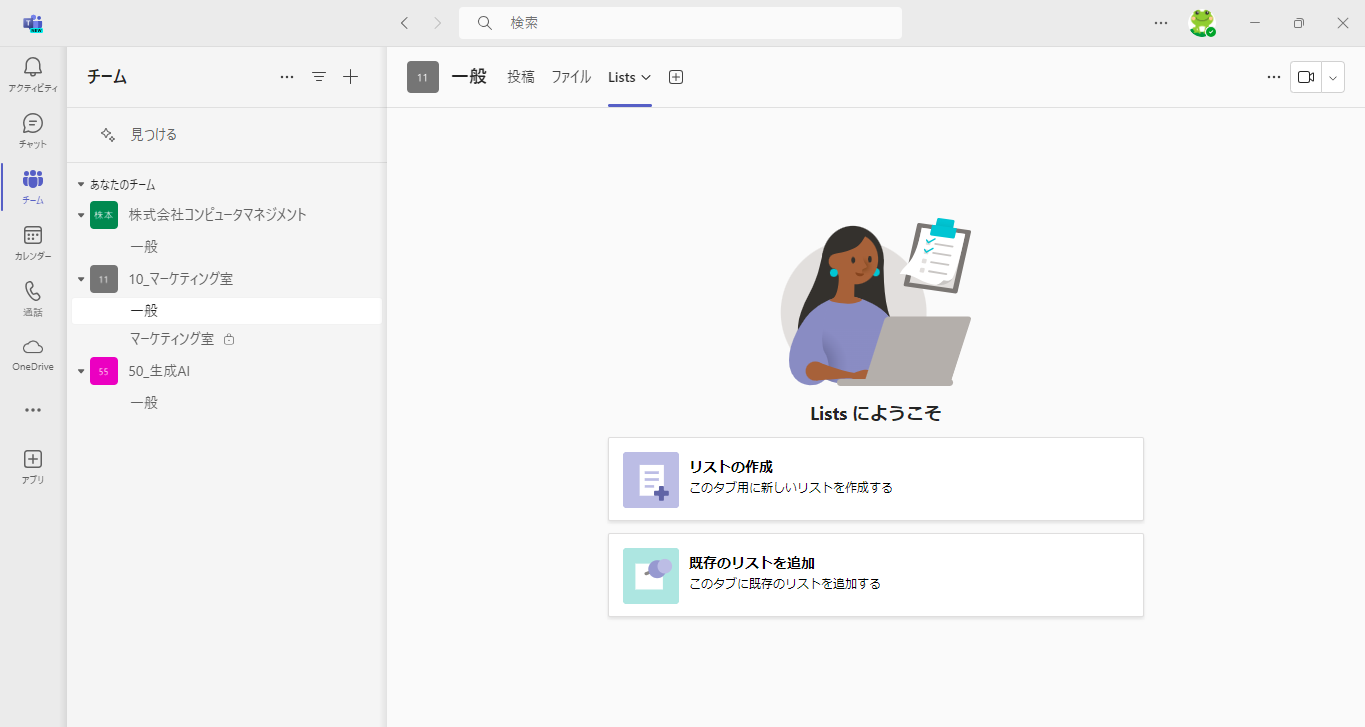
Task: Click the plus icon to create or join a team
Action: point(350,77)
